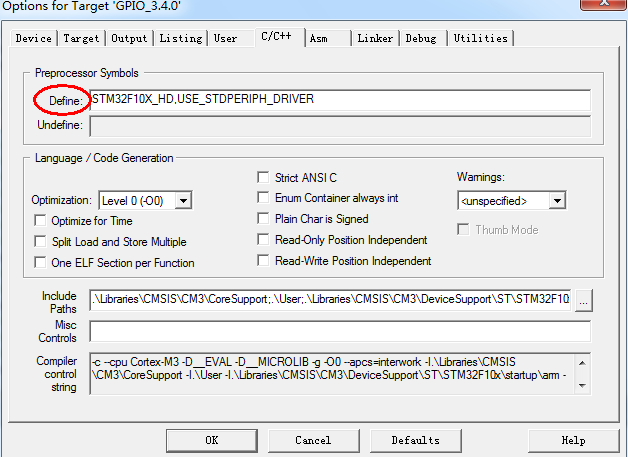
Task: Select the C/C++ tab
Action: (x=280, y=36)
